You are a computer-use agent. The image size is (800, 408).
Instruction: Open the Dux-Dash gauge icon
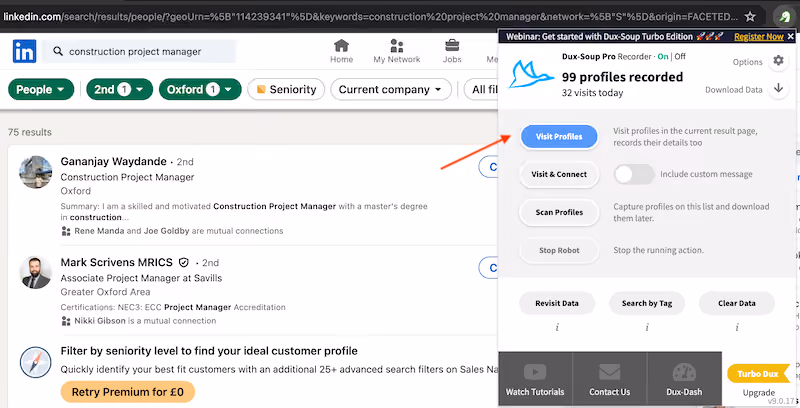coord(684,372)
